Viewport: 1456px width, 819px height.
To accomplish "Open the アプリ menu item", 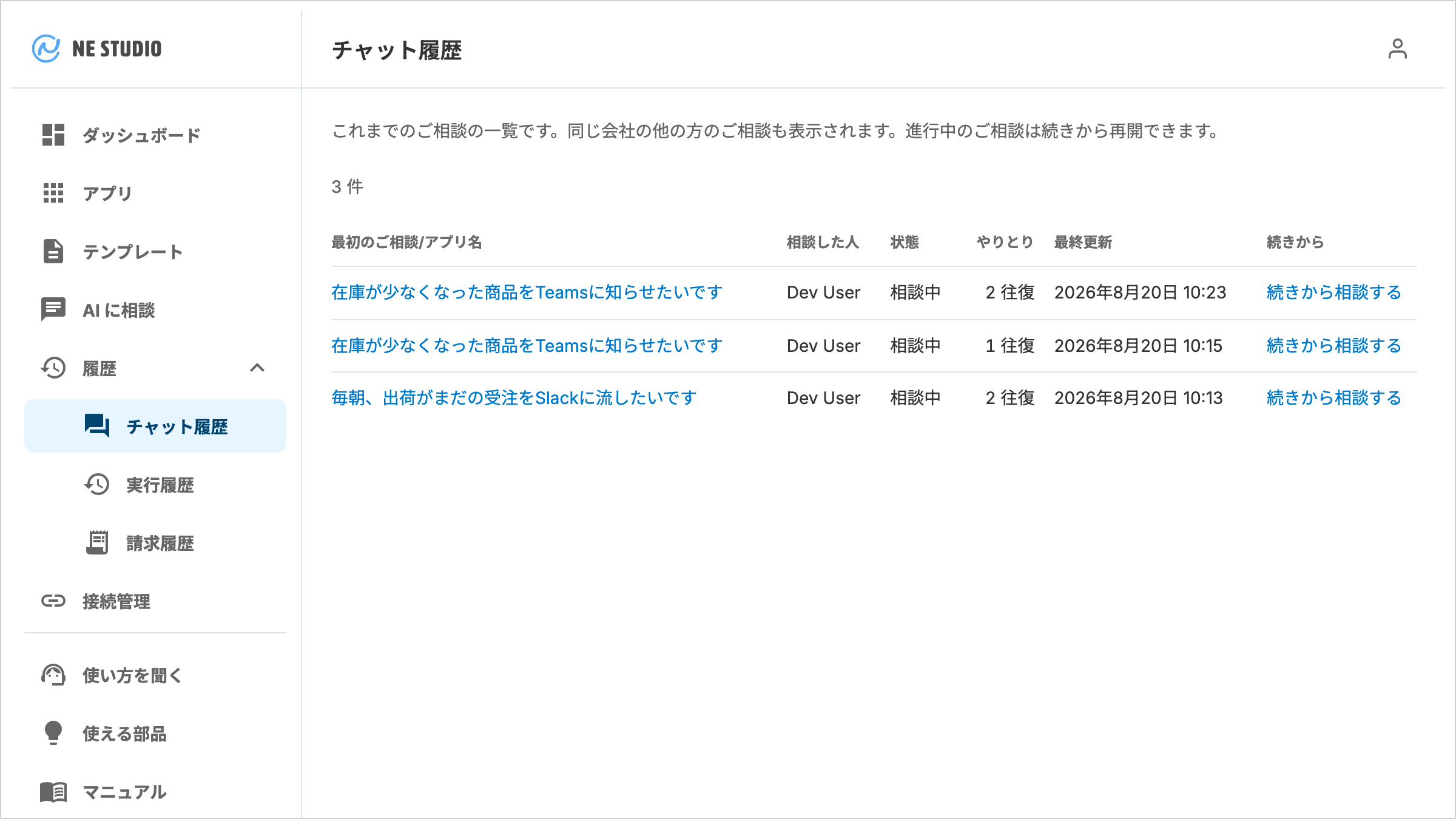I will coord(155,193).
